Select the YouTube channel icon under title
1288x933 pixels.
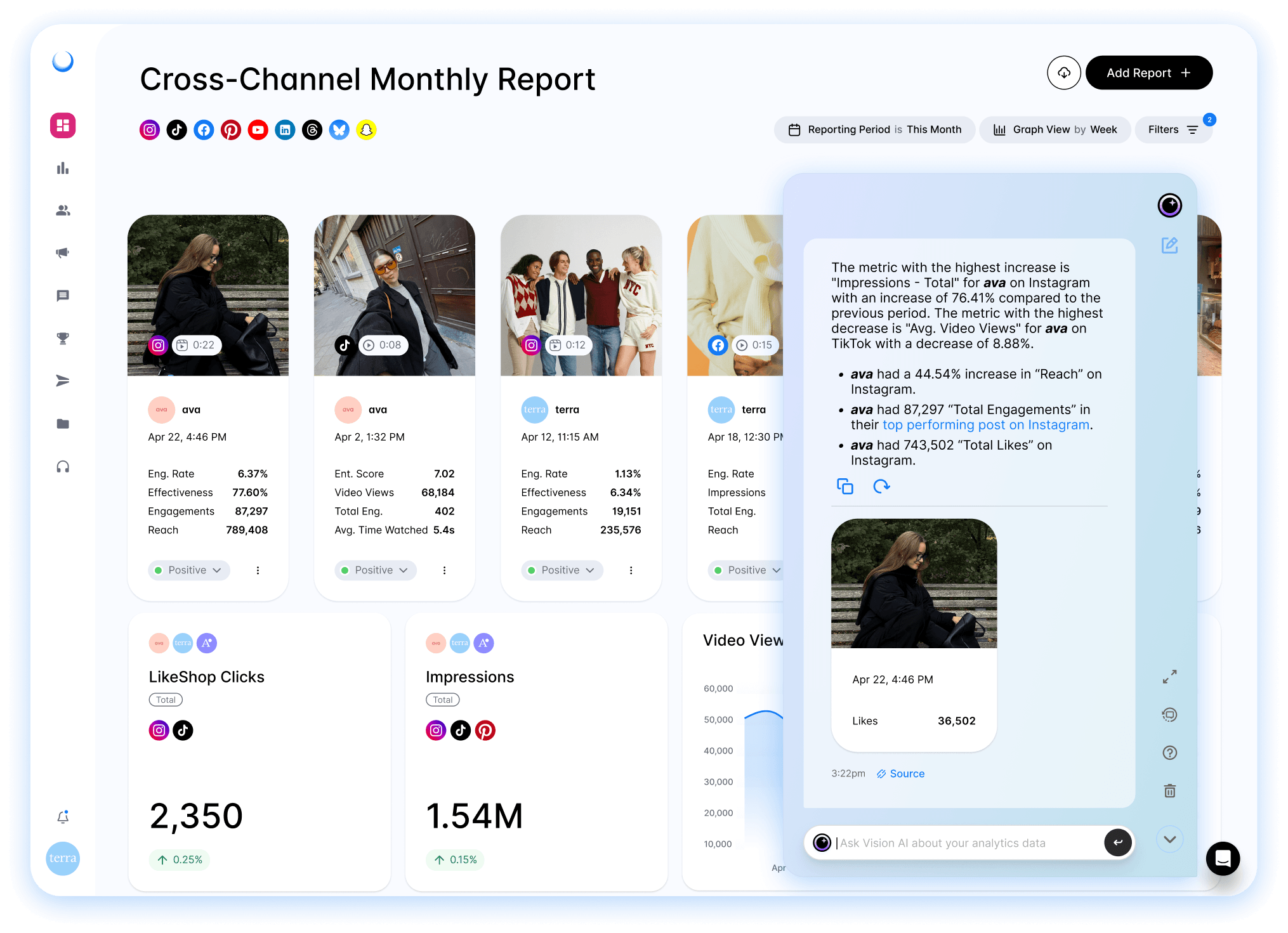point(258,130)
